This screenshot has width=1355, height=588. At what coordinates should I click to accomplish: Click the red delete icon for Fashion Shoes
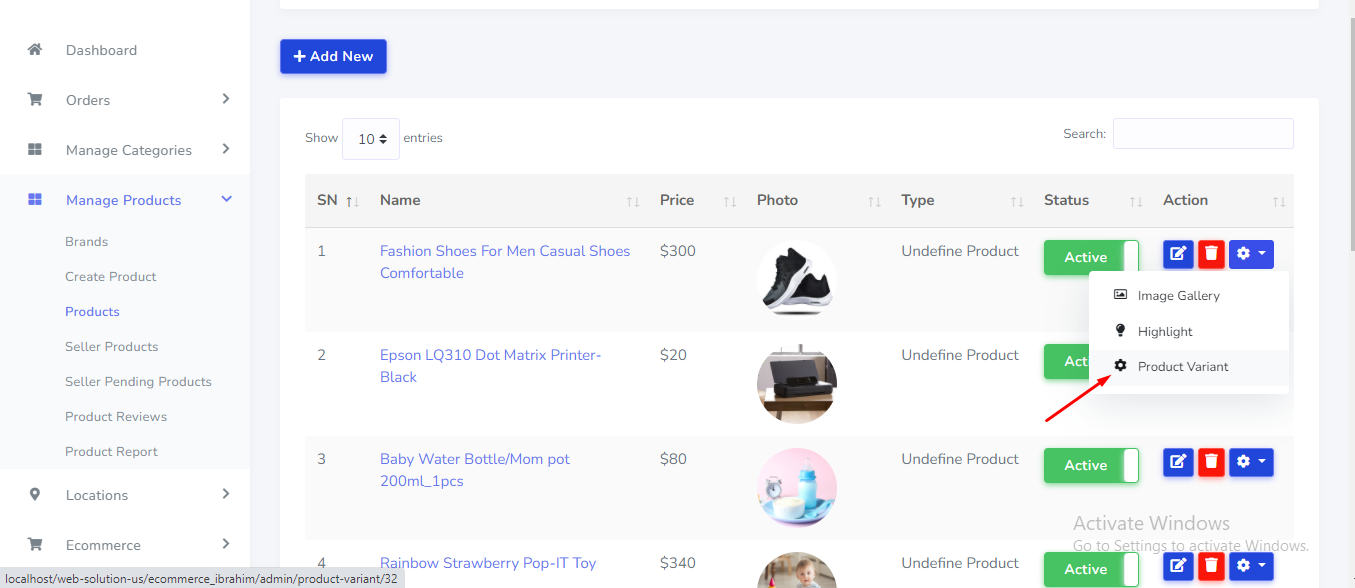point(1211,254)
